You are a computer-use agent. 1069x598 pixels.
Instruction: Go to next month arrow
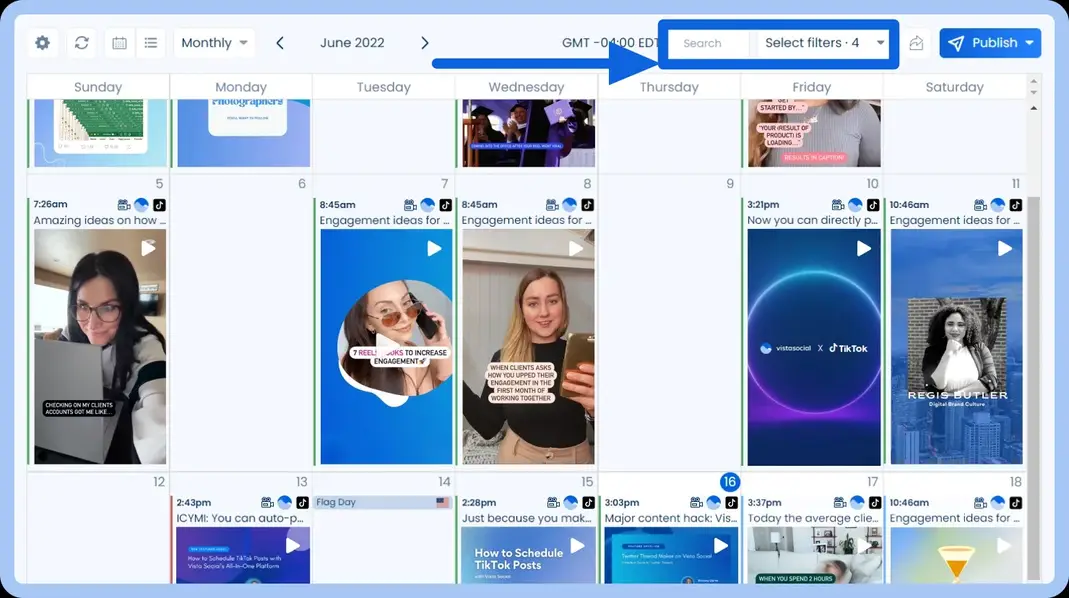point(425,43)
